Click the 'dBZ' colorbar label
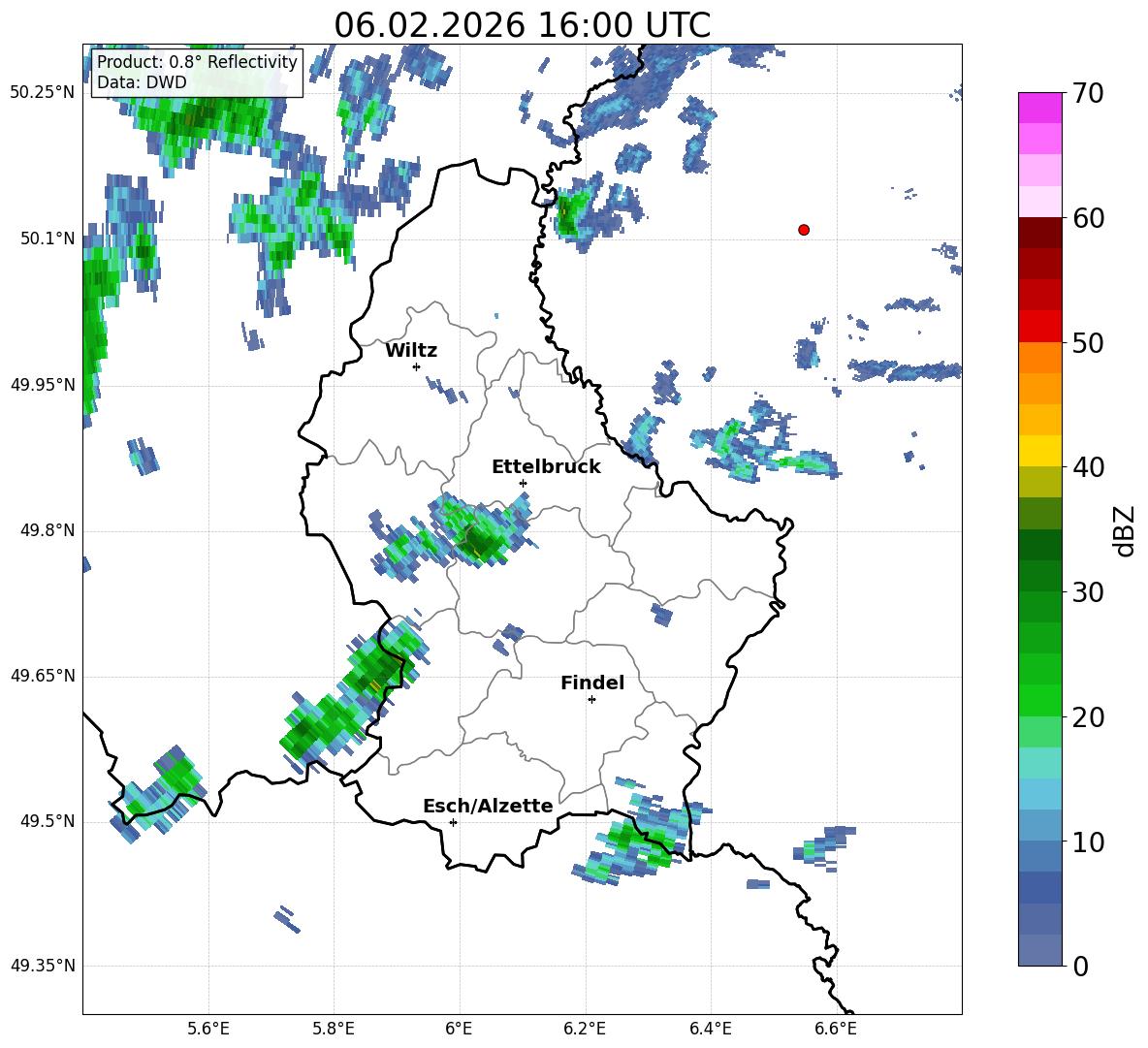The height and width of the screenshot is (1048, 1148). (x=1123, y=531)
